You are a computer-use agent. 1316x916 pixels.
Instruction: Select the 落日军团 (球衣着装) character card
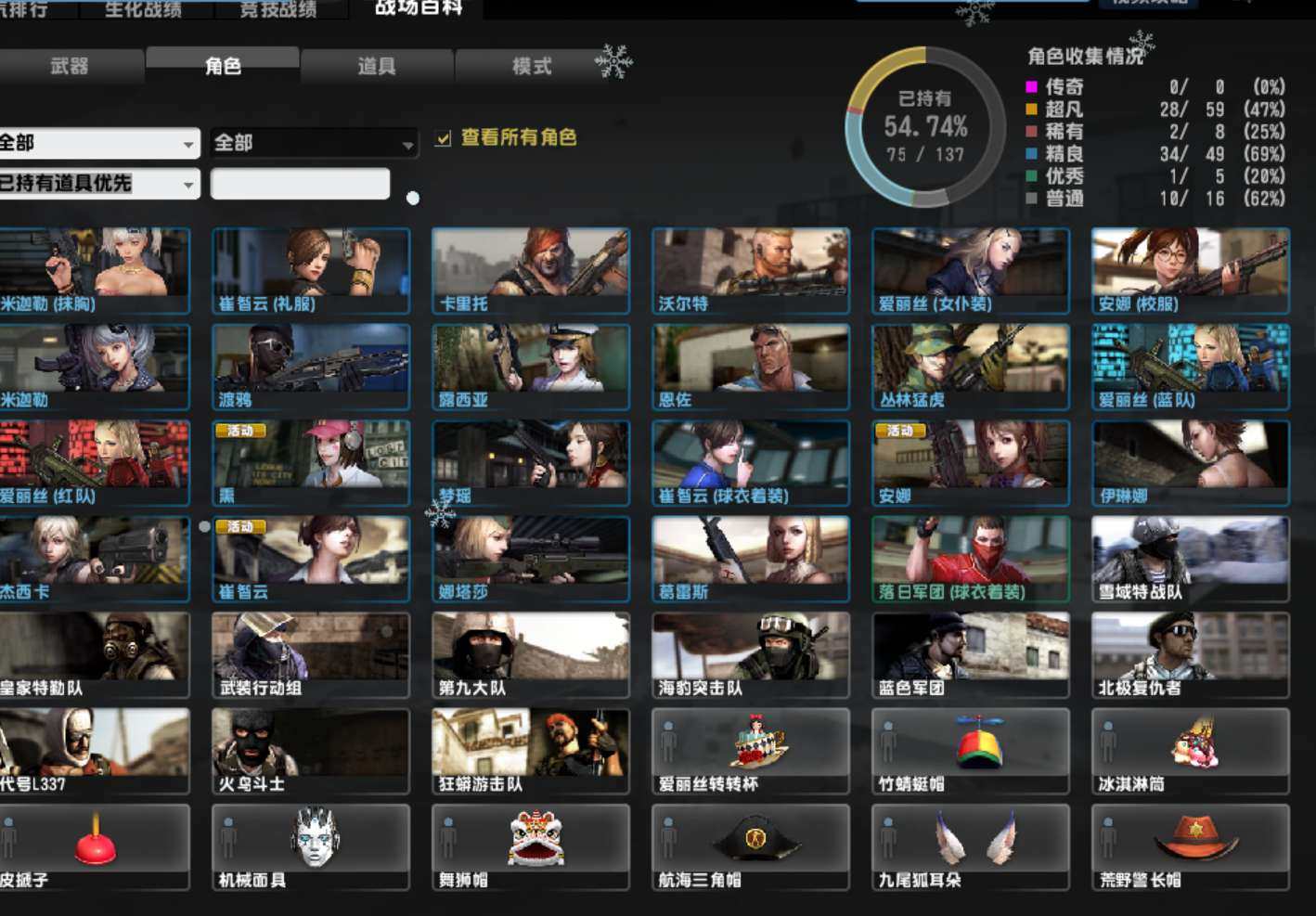[970, 559]
